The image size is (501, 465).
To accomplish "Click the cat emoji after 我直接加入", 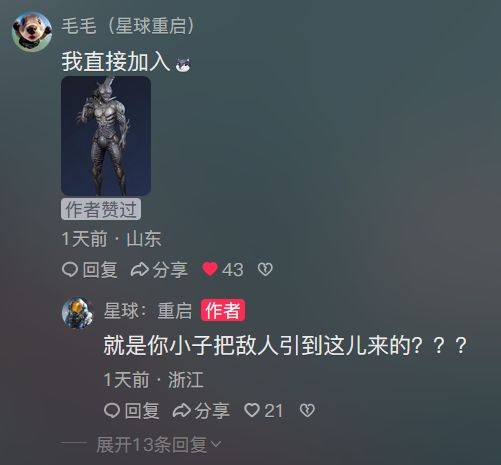I will 183,64.
